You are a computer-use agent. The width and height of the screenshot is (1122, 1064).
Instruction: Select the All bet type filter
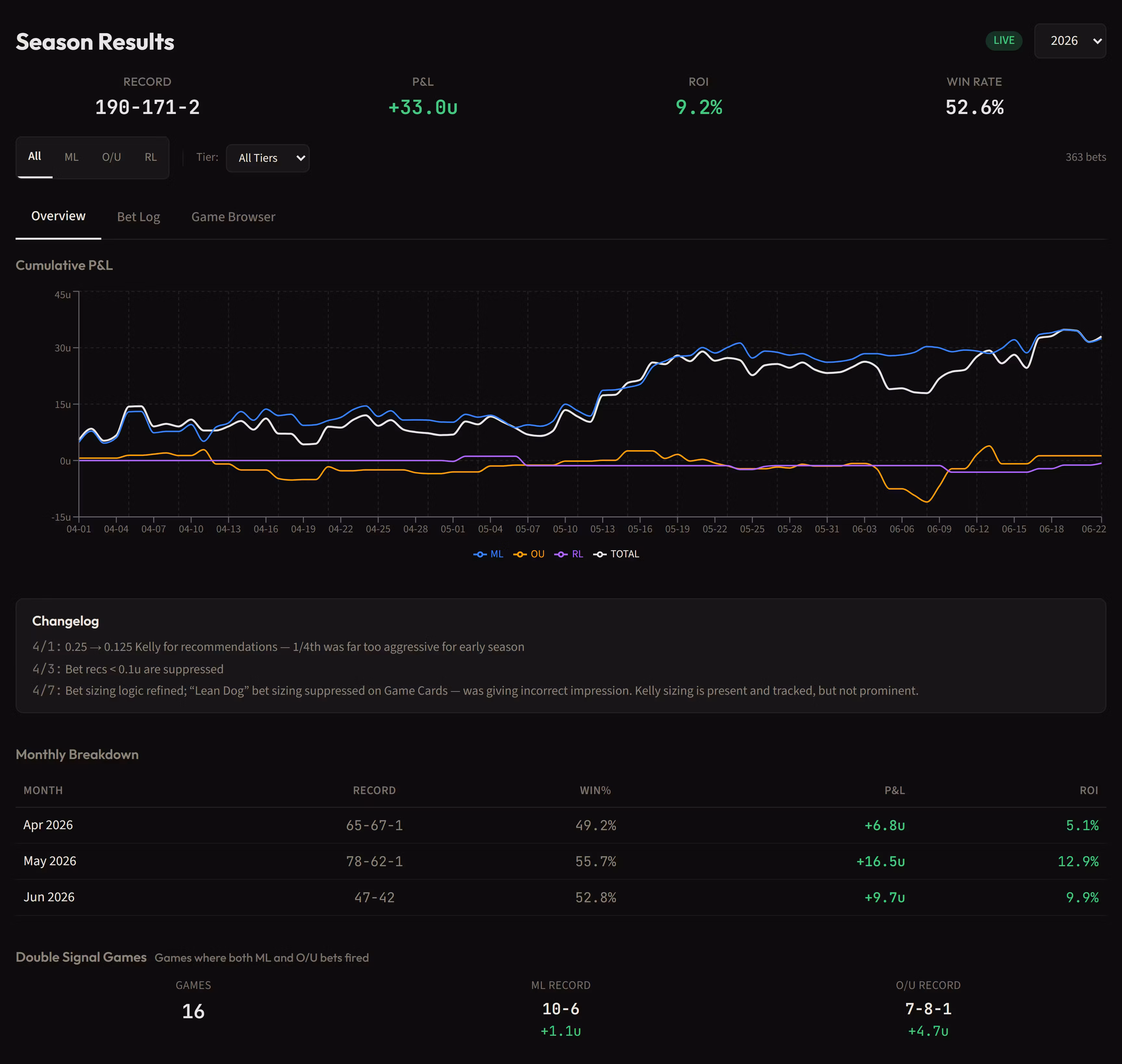point(35,157)
